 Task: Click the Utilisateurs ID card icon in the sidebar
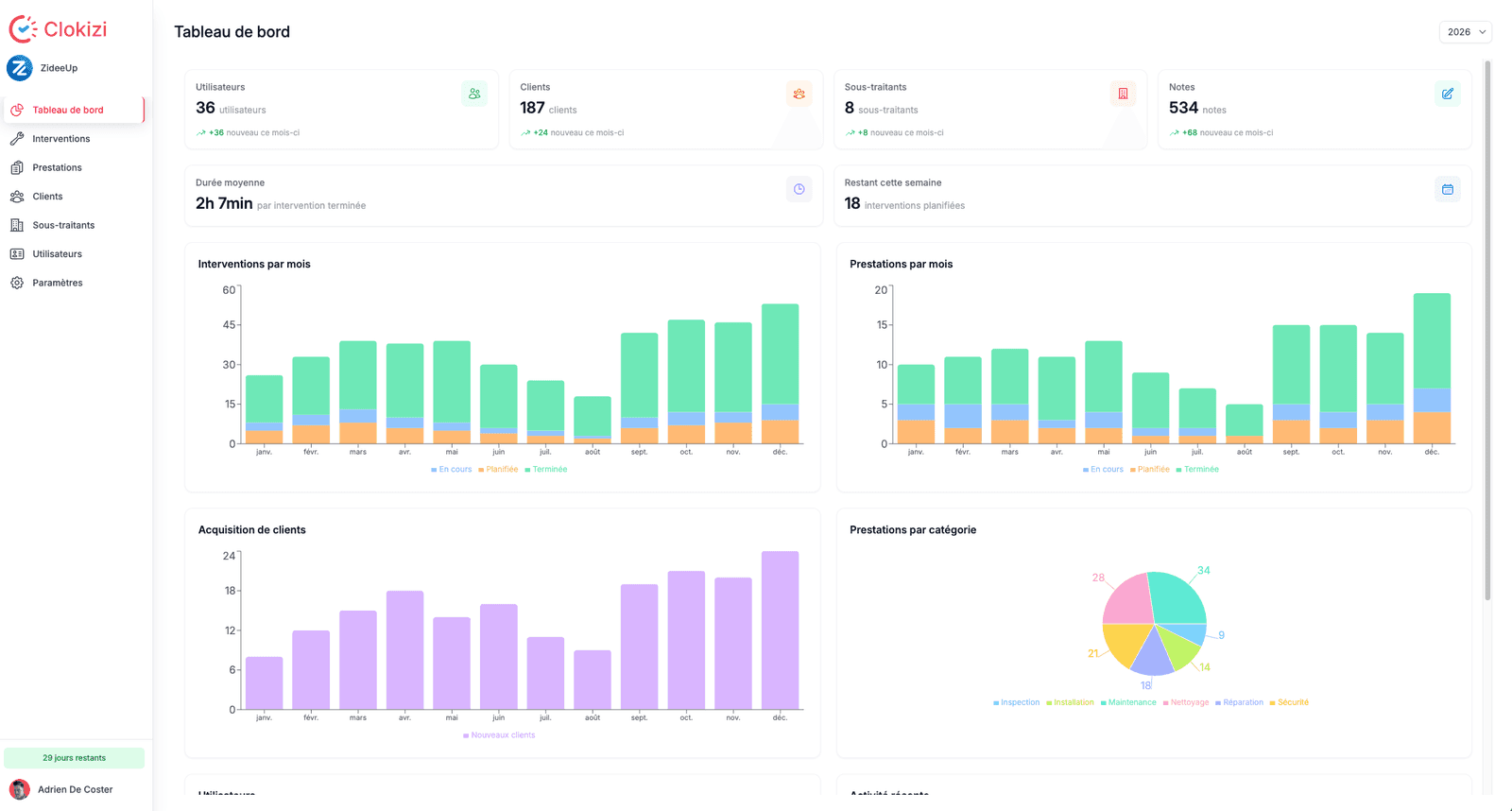pyautogui.click(x=17, y=254)
